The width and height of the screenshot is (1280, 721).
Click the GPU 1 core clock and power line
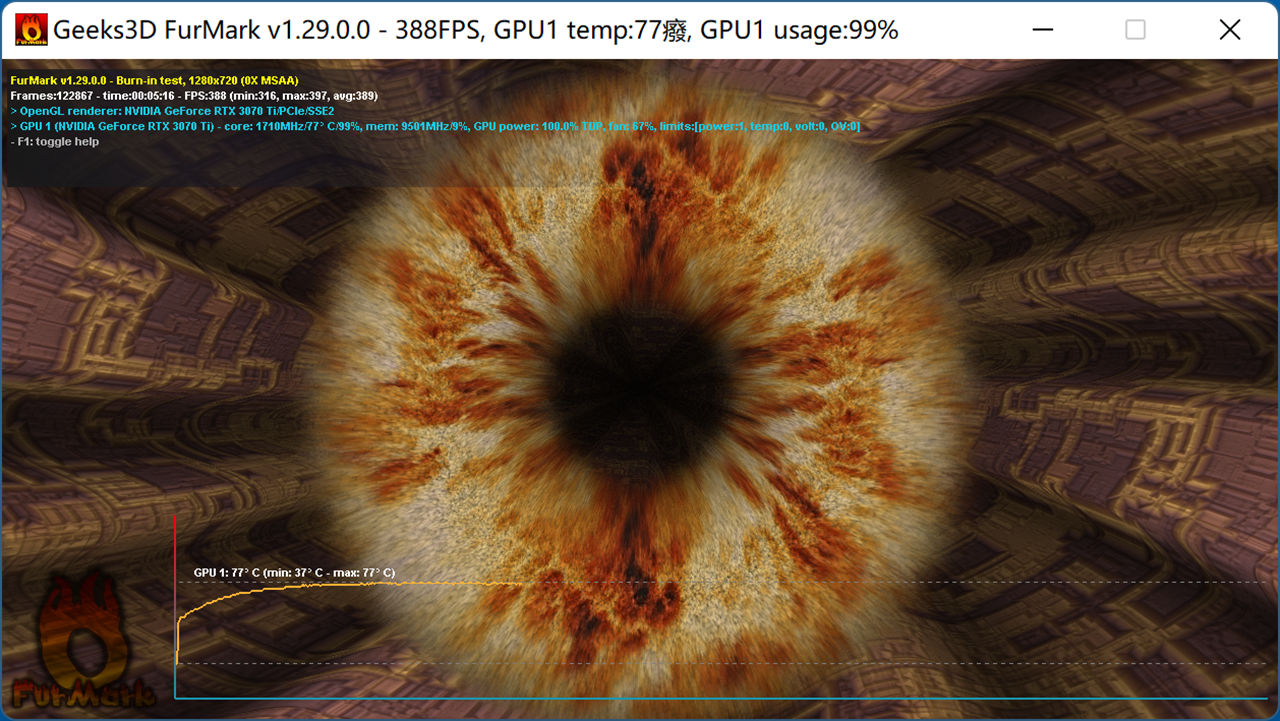435,127
